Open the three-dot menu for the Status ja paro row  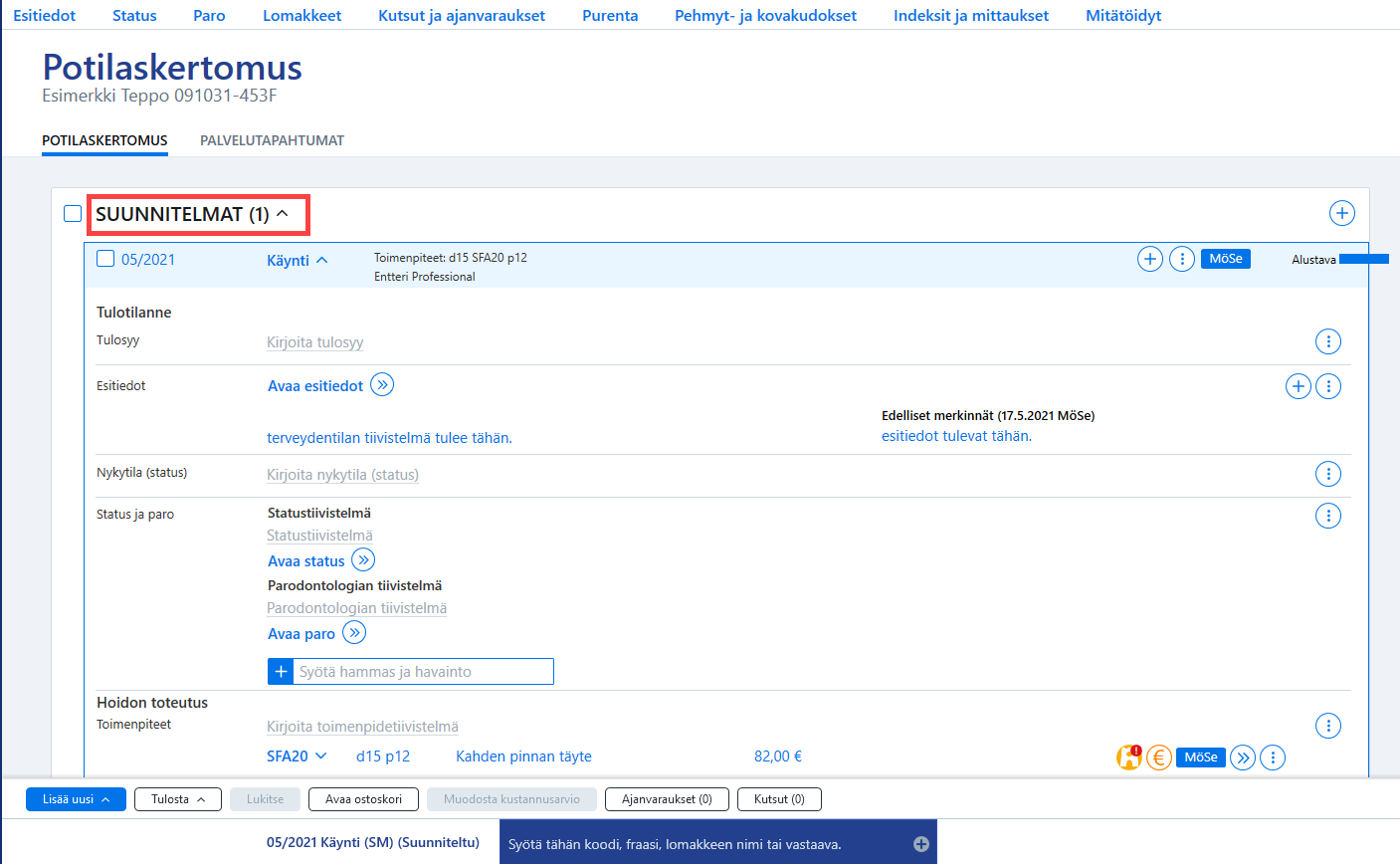(x=1328, y=516)
